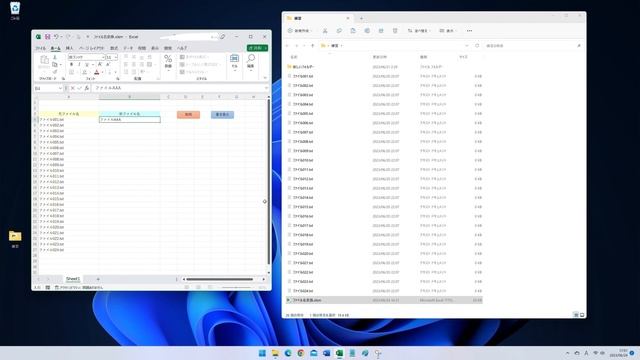Open the Editing magnifier group in Excel
640x360 pixels.
tap(251, 62)
